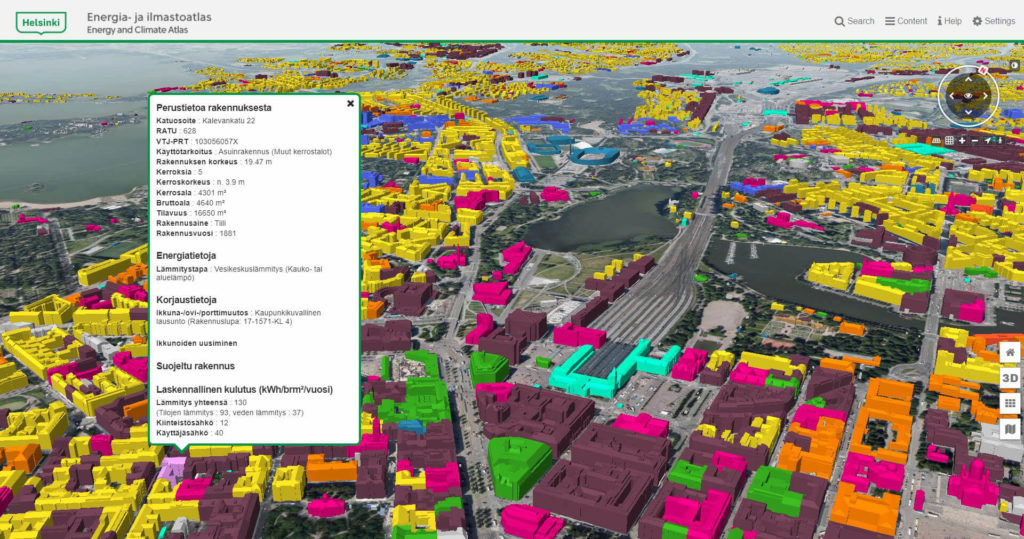Image resolution: width=1024 pixels, height=539 pixels.
Task: Click the overview map toggle above compass
Action: pyautogui.click(x=1014, y=65)
